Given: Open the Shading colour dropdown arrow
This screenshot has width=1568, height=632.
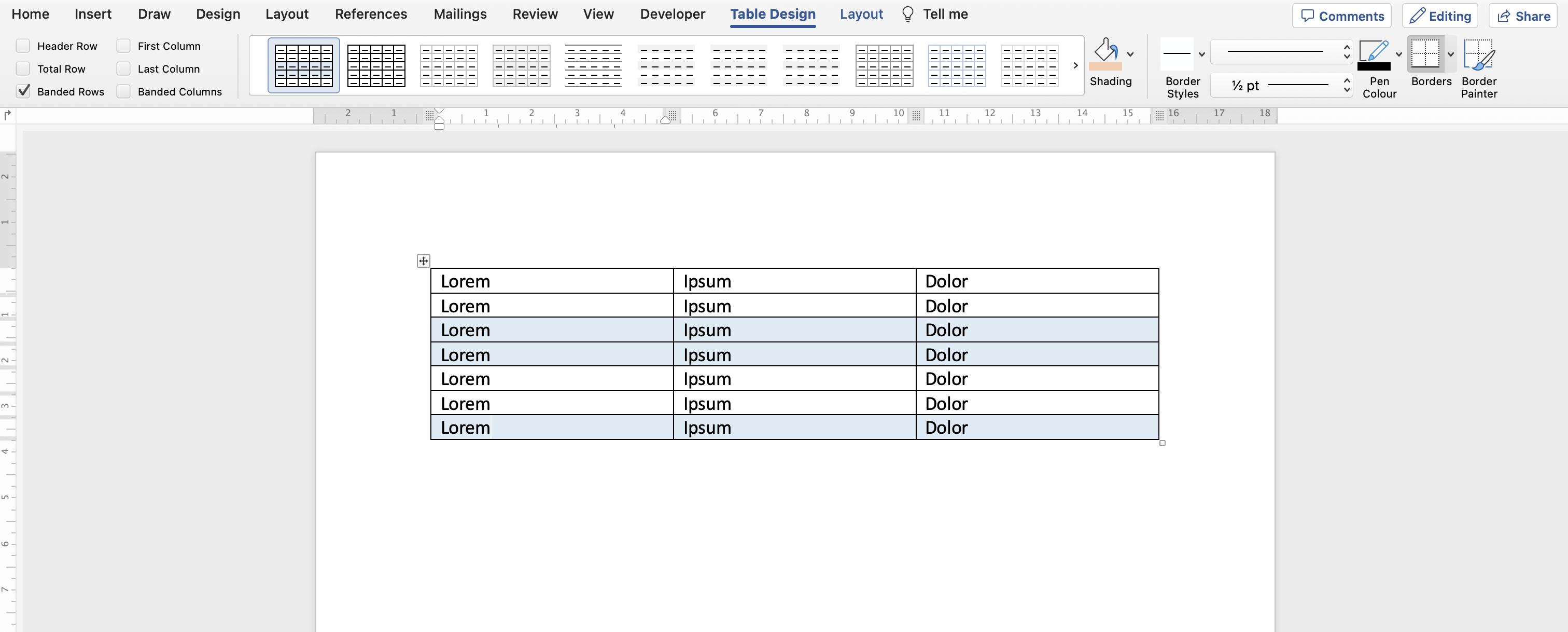Looking at the screenshot, I should coord(1130,54).
